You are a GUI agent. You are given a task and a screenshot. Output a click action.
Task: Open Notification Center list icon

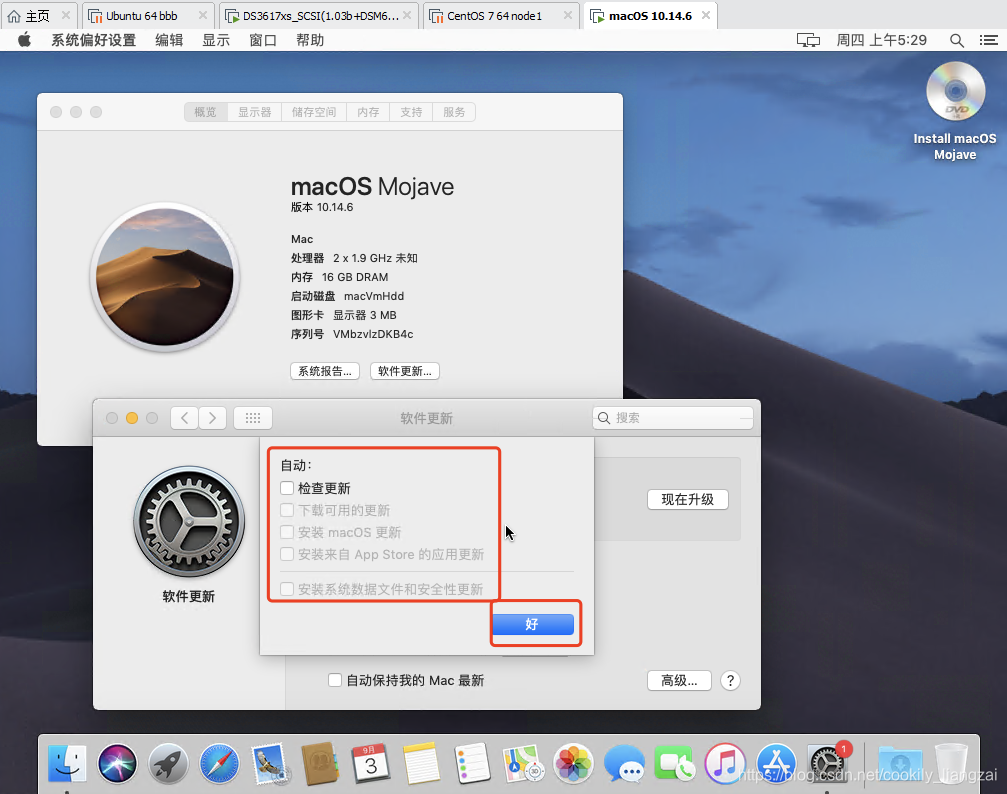[x=988, y=40]
